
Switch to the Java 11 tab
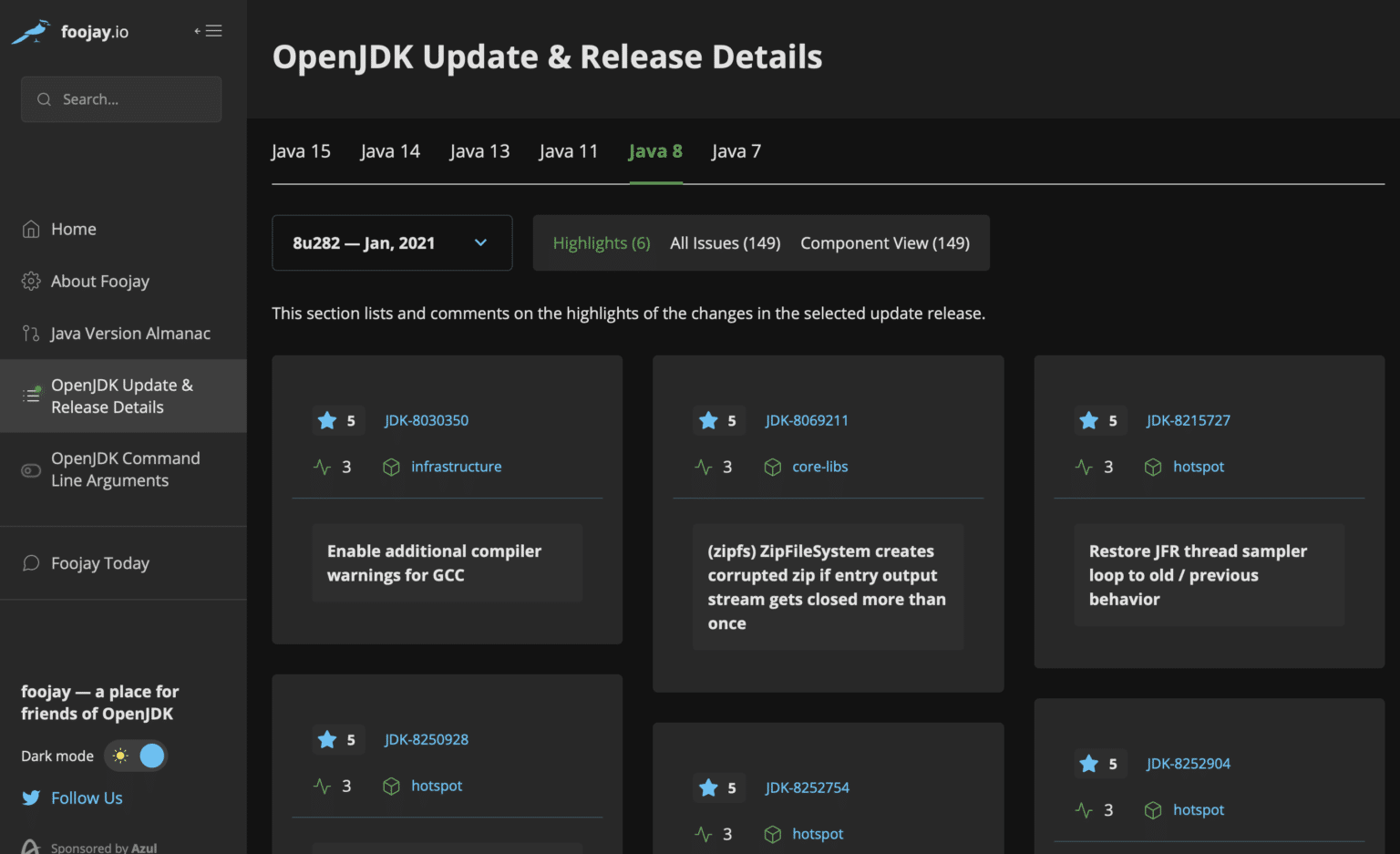click(568, 150)
